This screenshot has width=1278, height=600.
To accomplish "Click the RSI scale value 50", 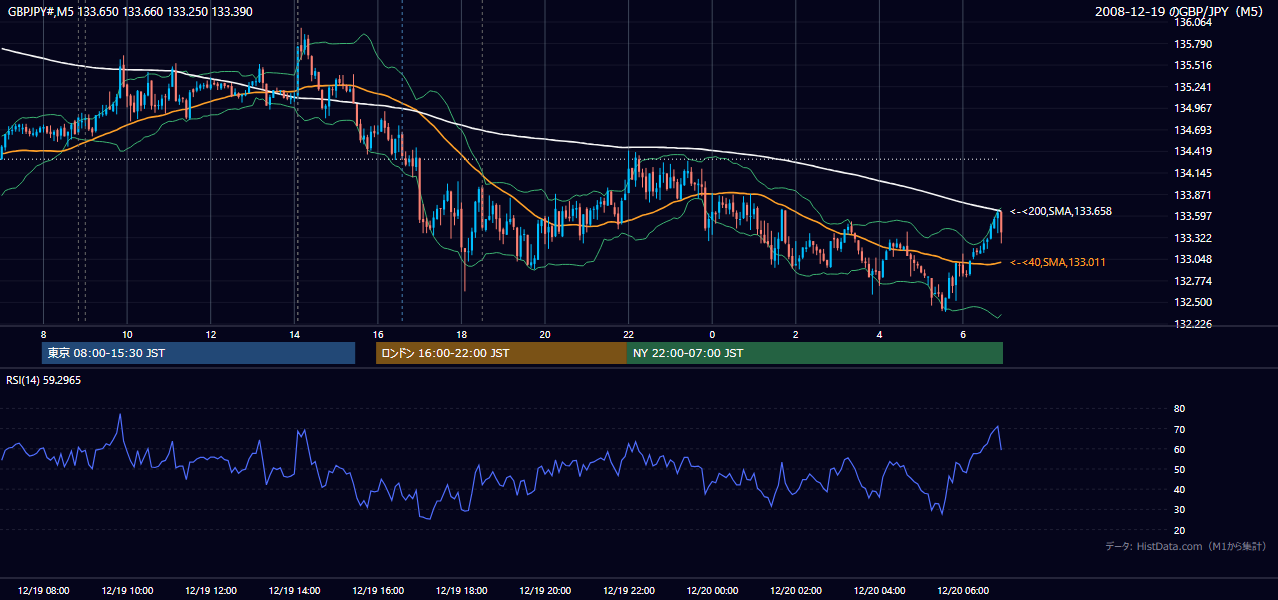I will pyautogui.click(x=1179, y=469).
